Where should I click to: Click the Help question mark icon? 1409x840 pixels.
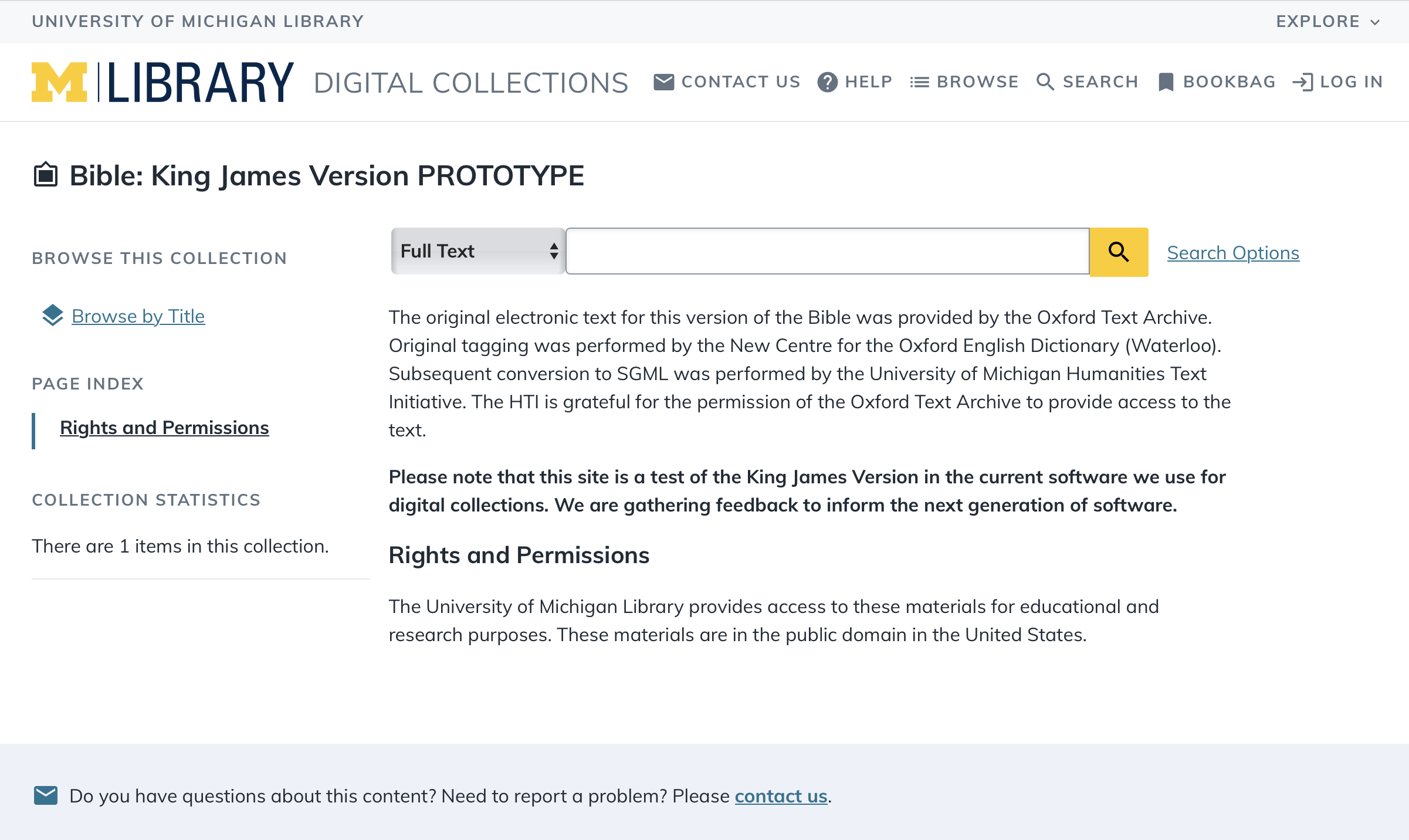[x=827, y=82]
